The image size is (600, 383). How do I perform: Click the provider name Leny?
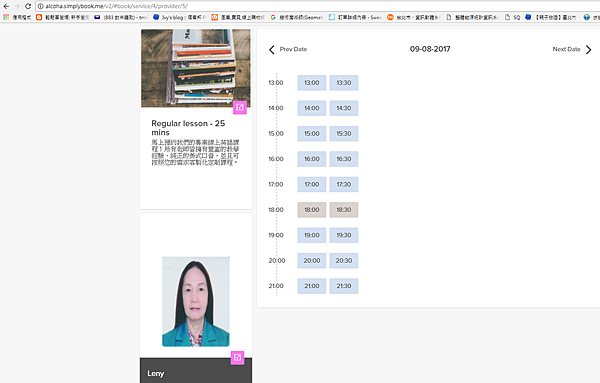click(x=156, y=373)
